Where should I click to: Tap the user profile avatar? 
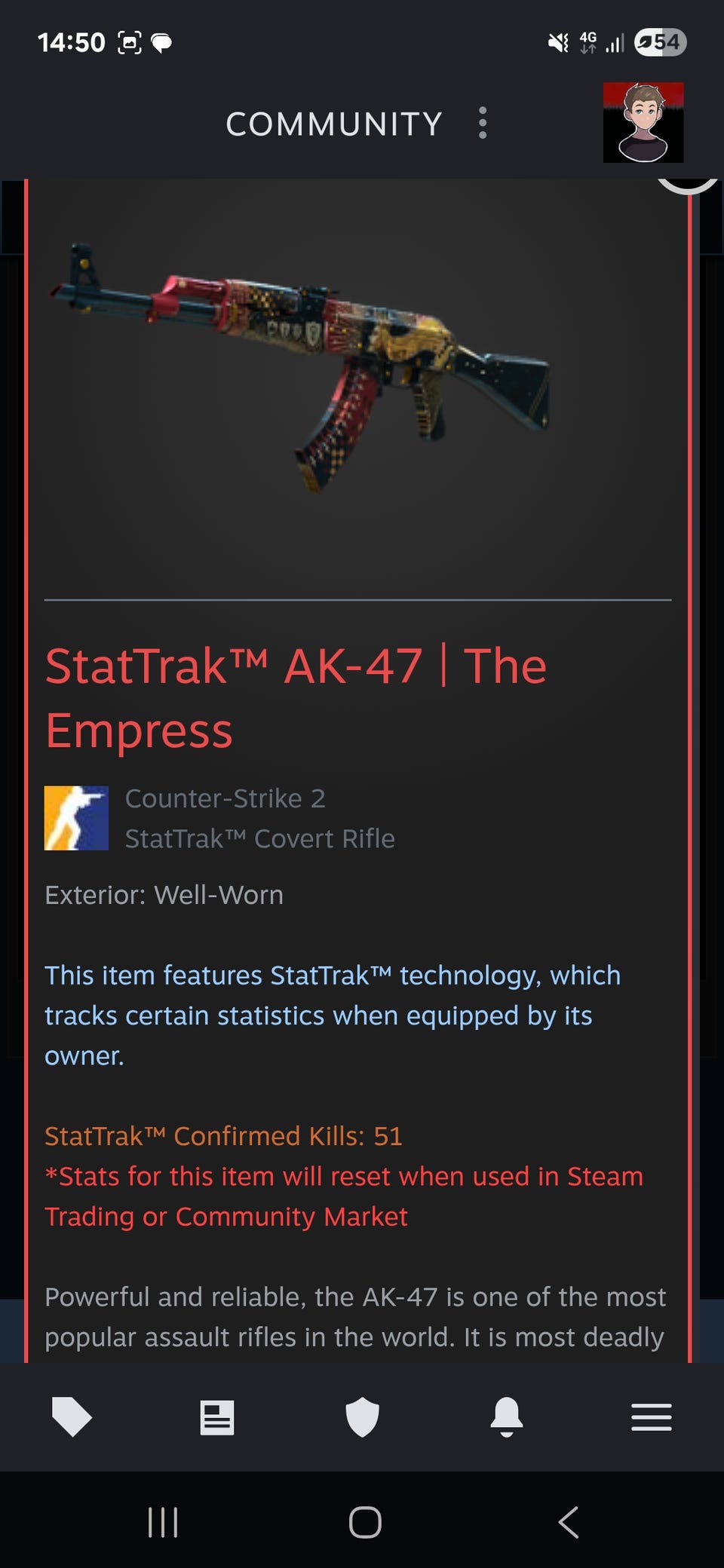coord(643,123)
